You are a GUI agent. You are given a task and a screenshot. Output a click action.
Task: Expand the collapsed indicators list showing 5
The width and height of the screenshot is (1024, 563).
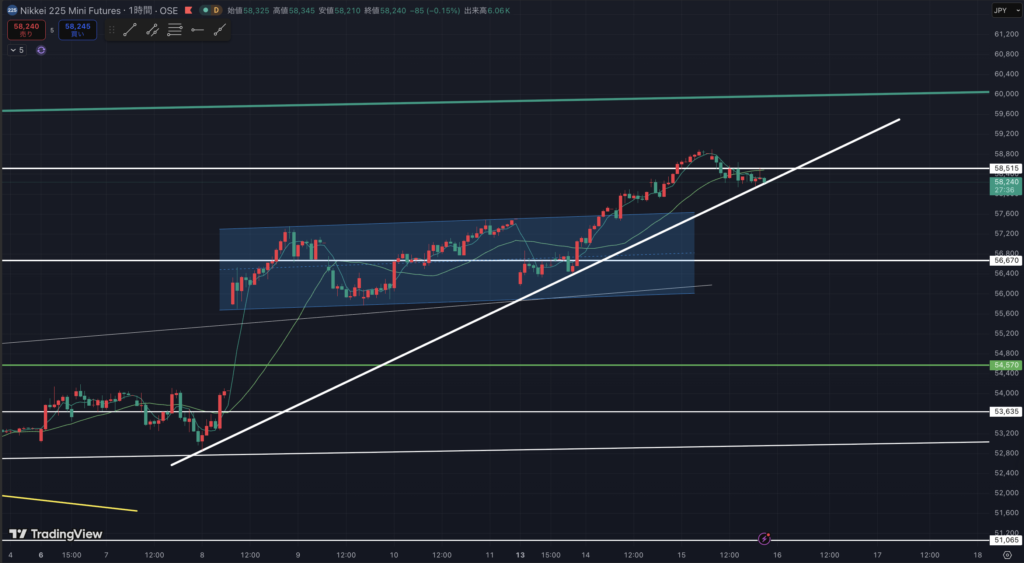(x=17, y=49)
